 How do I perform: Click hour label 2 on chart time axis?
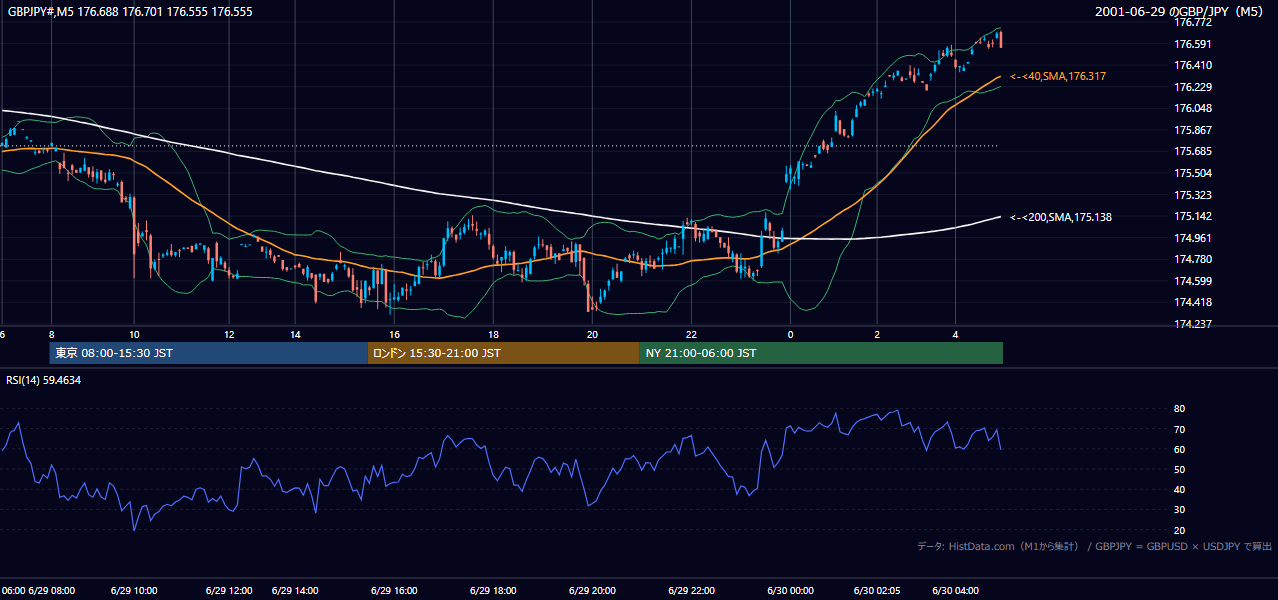pos(876,334)
